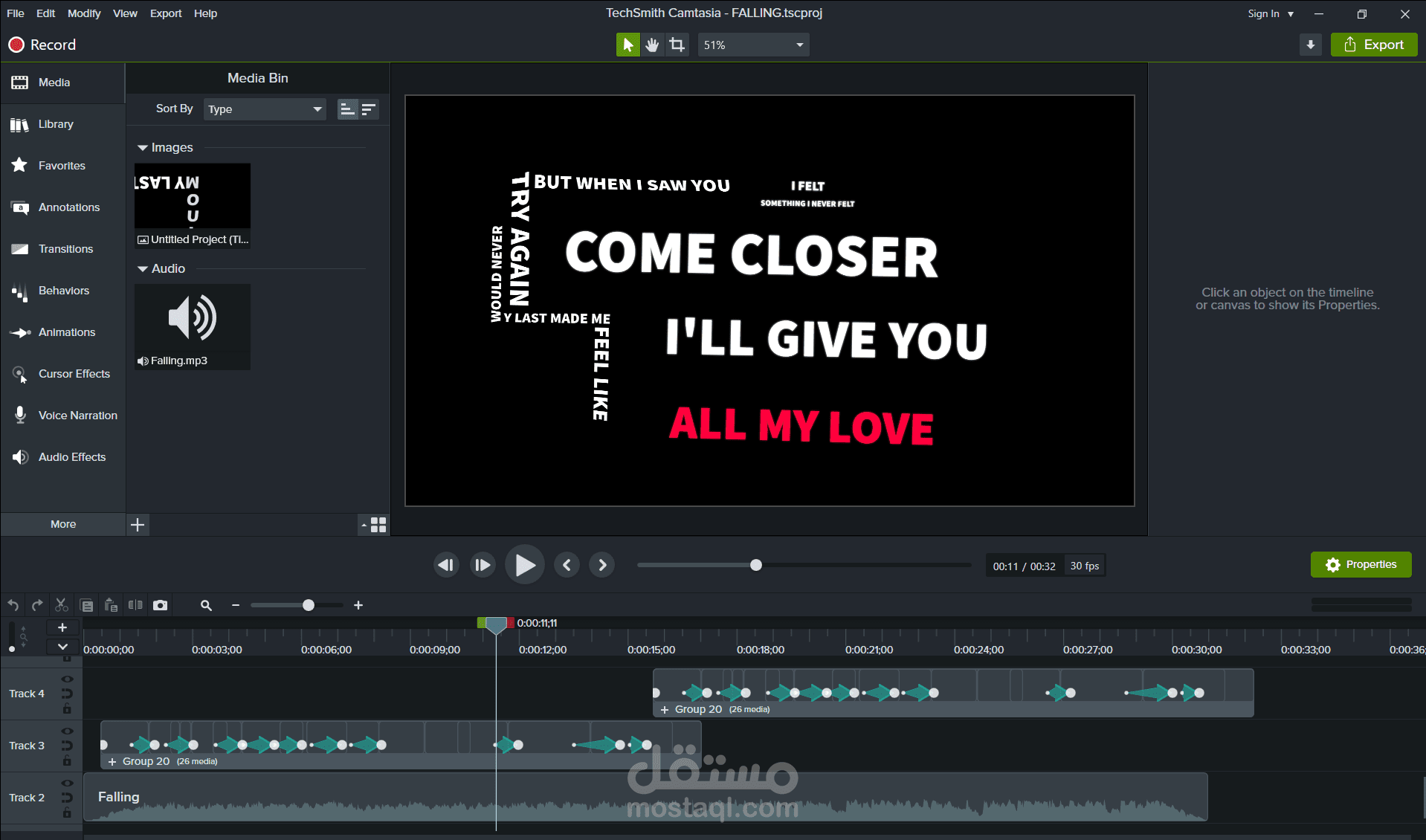This screenshot has width=1426, height=840.
Task: Open the Favorites panel
Action: 63,166
